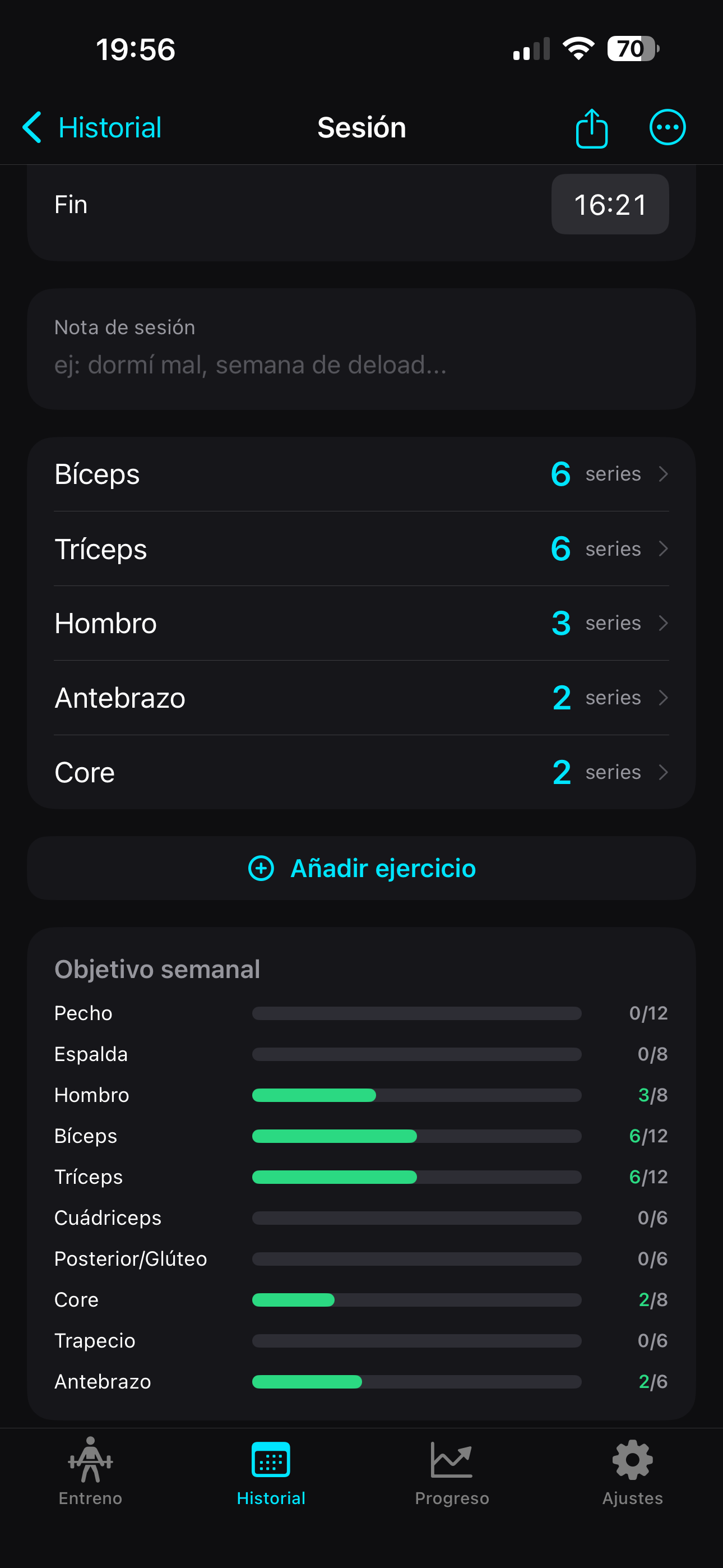
Task: Go back via Historial link text
Action: coord(109,128)
